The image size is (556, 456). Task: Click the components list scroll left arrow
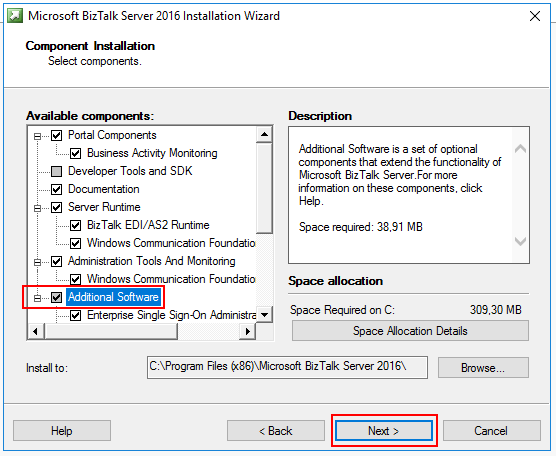35,332
